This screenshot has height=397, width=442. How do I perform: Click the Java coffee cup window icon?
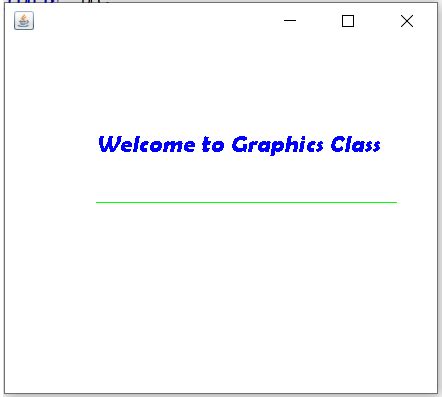tap(24, 21)
